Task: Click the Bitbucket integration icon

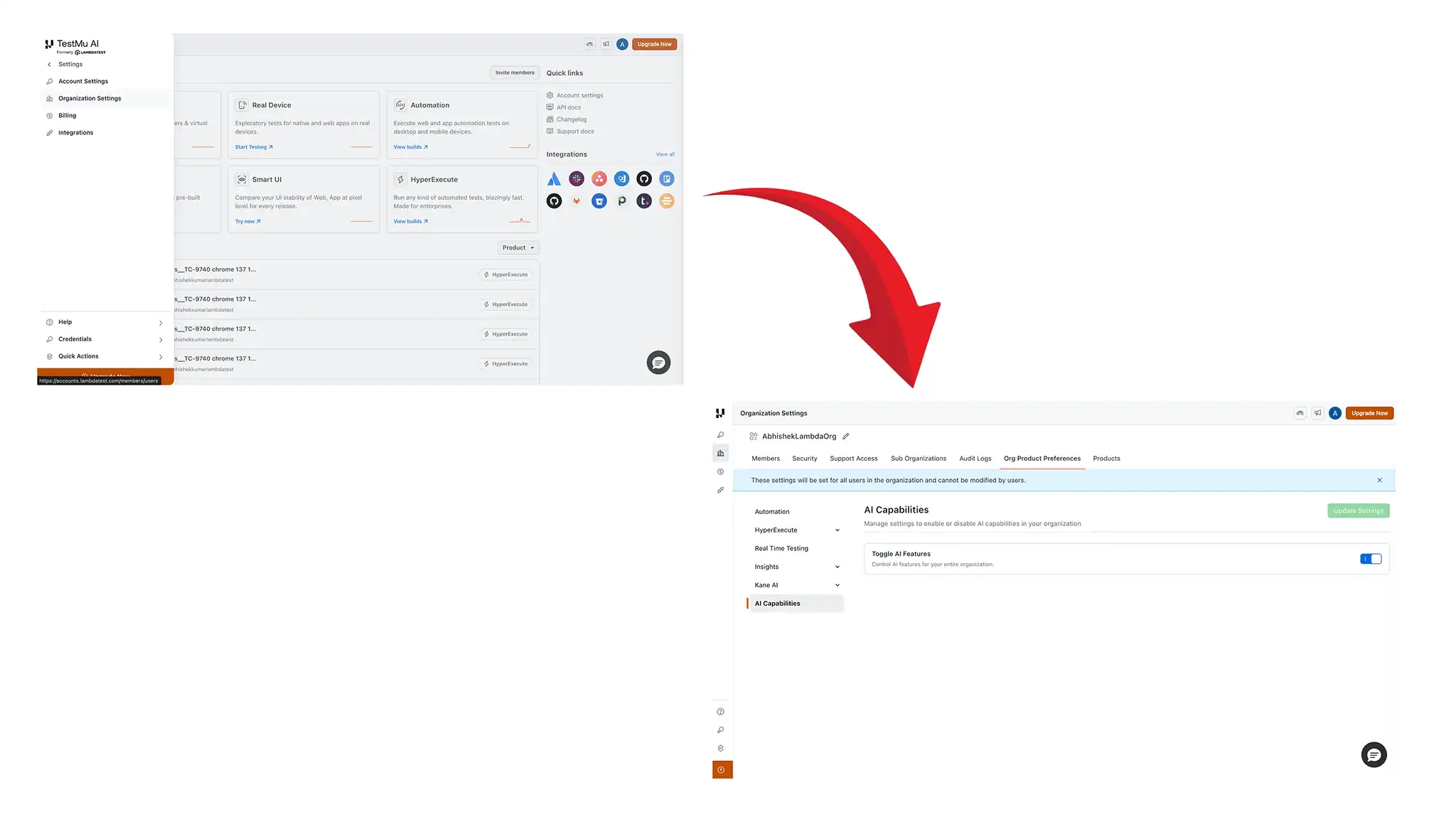Action: point(599,201)
